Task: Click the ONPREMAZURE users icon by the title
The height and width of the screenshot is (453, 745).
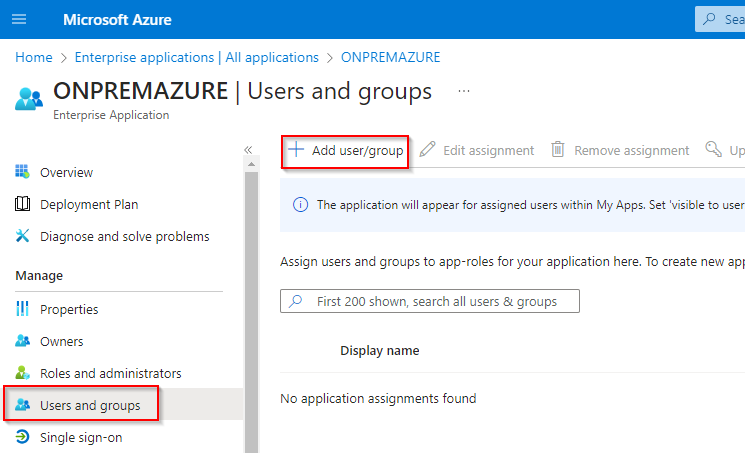Action: [x=29, y=99]
